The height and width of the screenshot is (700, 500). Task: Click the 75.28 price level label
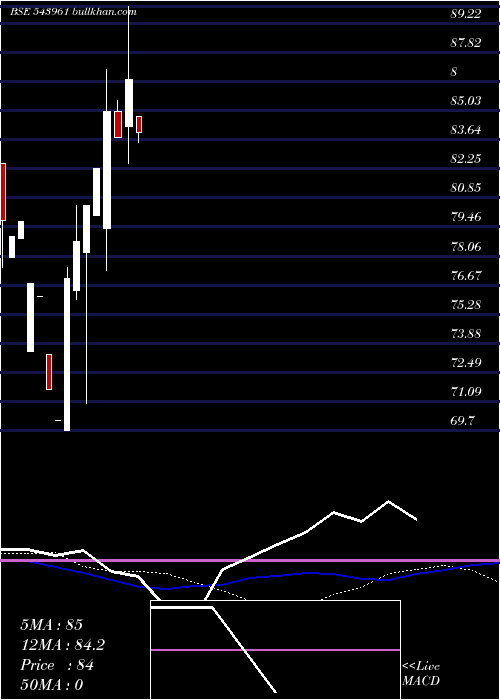(466, 304)
